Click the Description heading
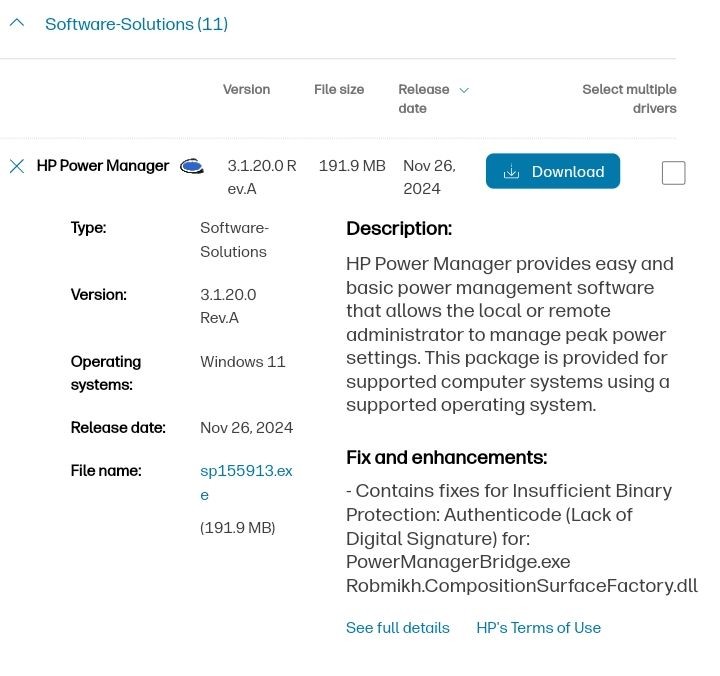 click(399, 229)
